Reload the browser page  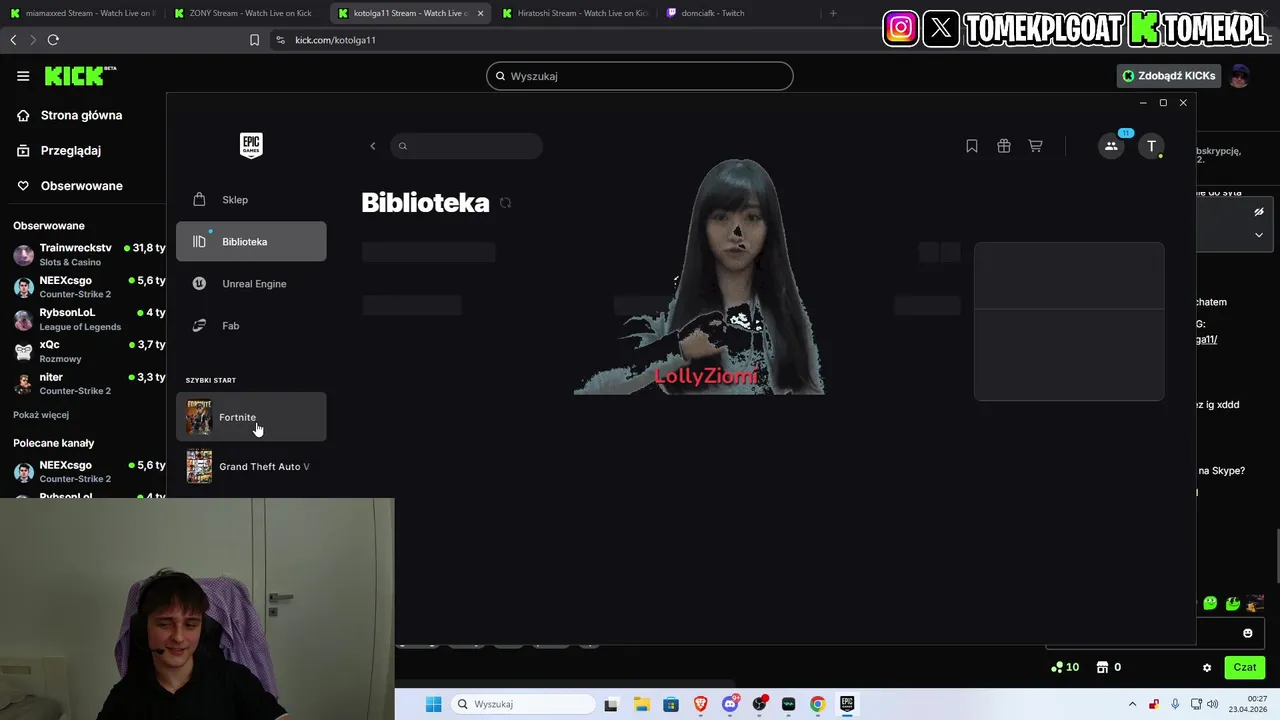pyautogui.click(x=53, y=40)
